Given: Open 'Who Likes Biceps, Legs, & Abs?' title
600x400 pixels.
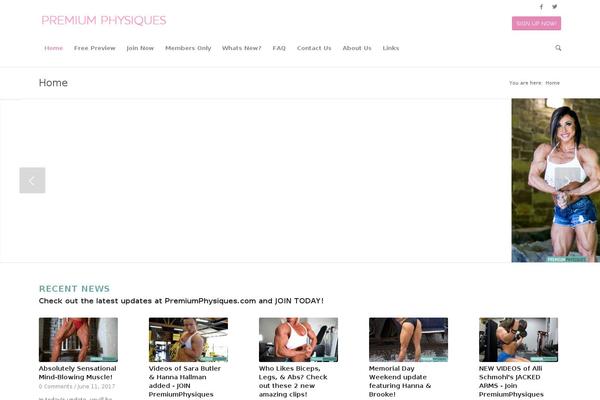Looking at the screenshot, I should 293,381.
